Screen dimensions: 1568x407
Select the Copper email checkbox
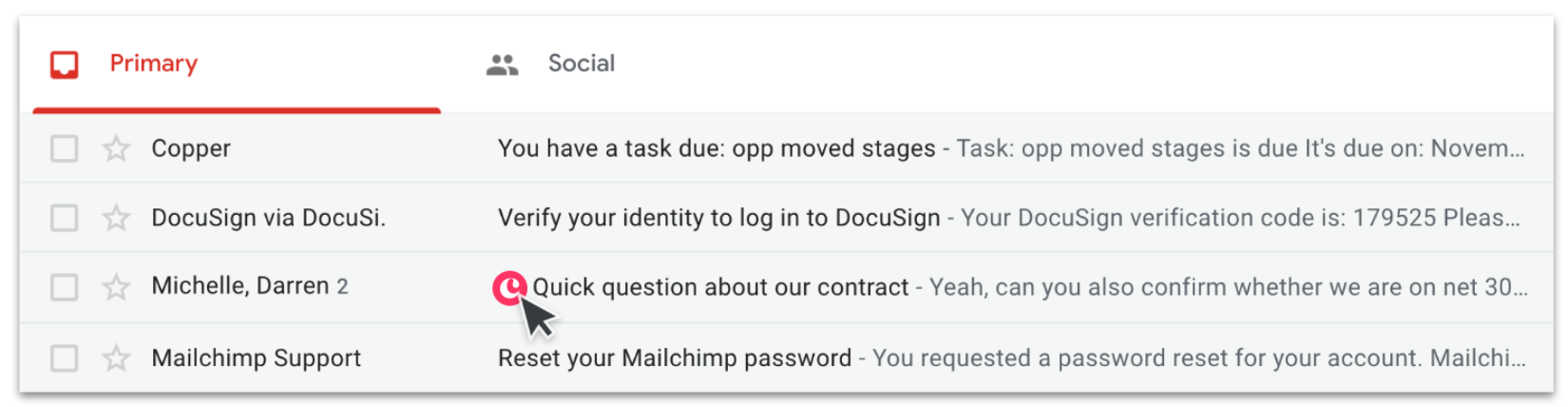pos(64,148)
